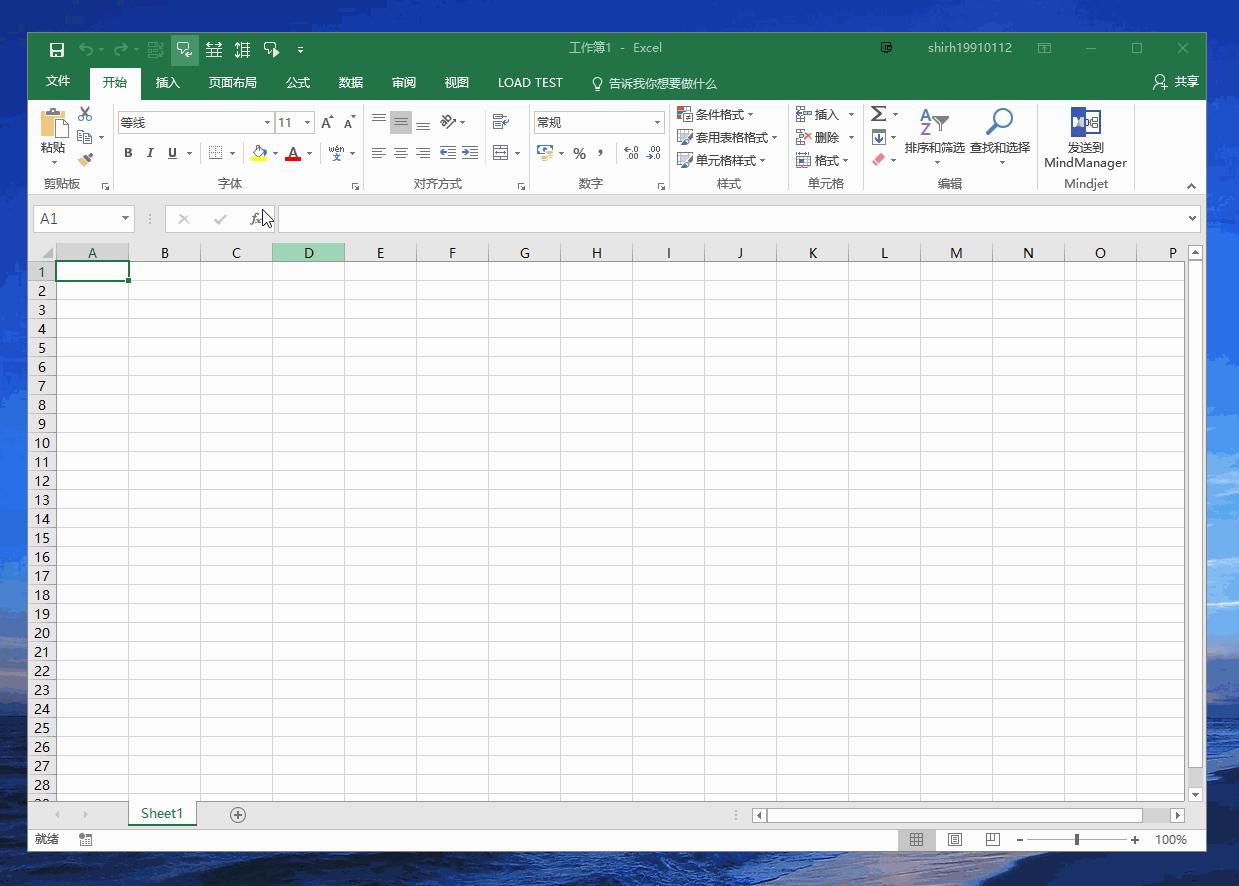Decrease font size with the smaller A
The height and width of the screenshot is (886, 1239).
(349, 122)
